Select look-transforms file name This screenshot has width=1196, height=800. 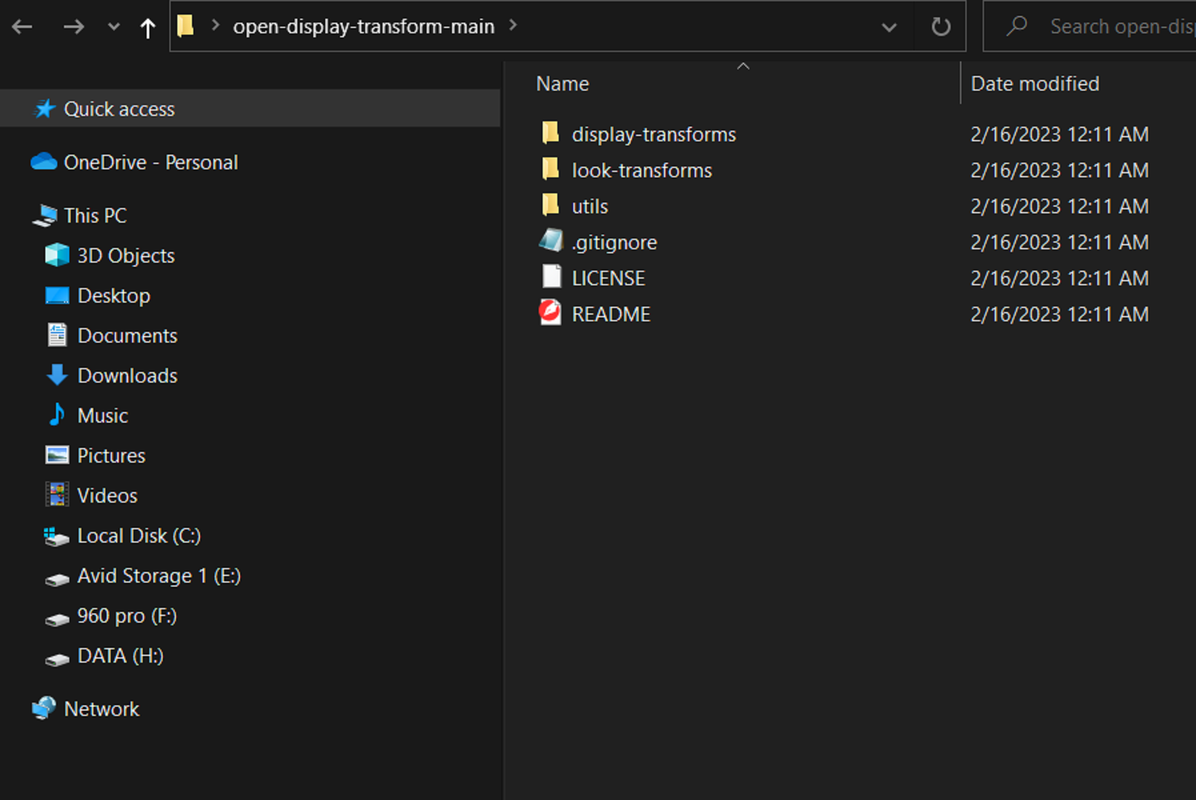641,170
